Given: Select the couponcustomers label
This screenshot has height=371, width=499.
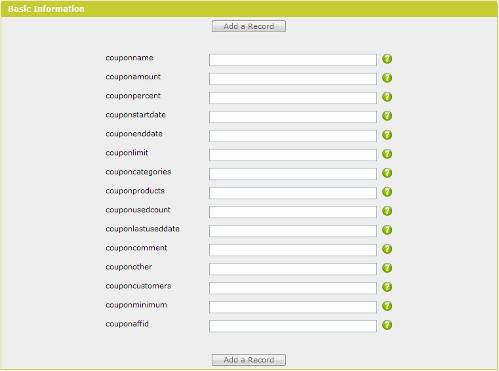Looking at the screenshot, I should (x=138, y=286).
